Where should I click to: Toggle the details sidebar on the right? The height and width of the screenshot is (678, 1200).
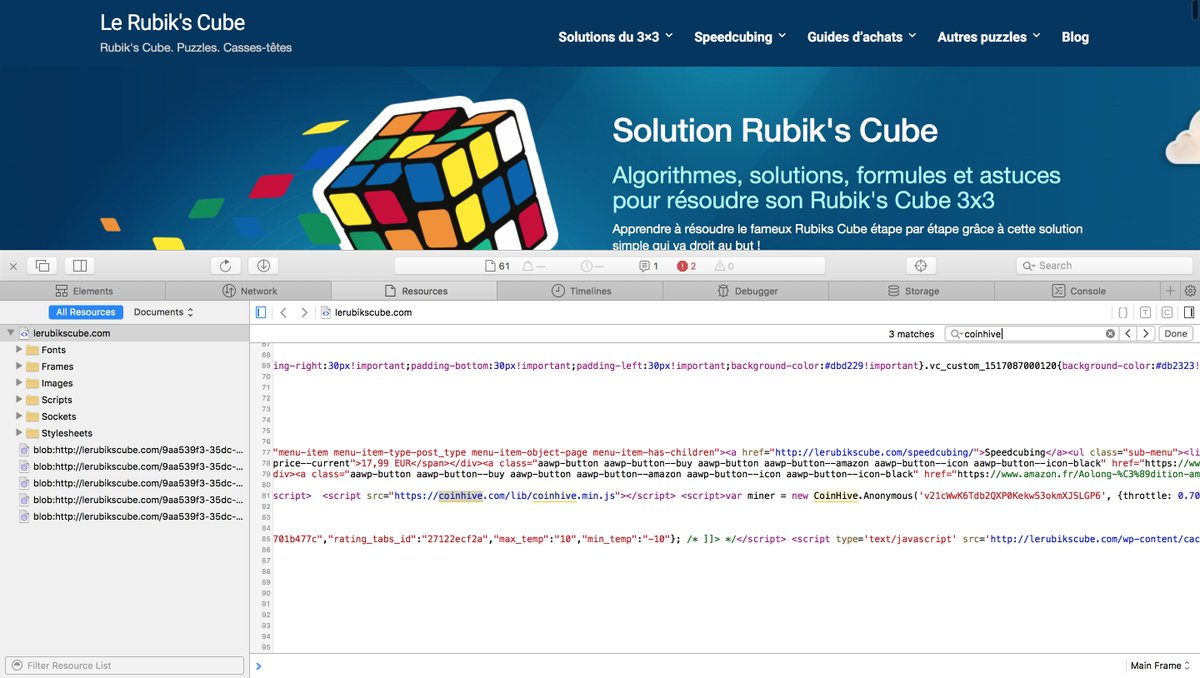coord(1188,312)
